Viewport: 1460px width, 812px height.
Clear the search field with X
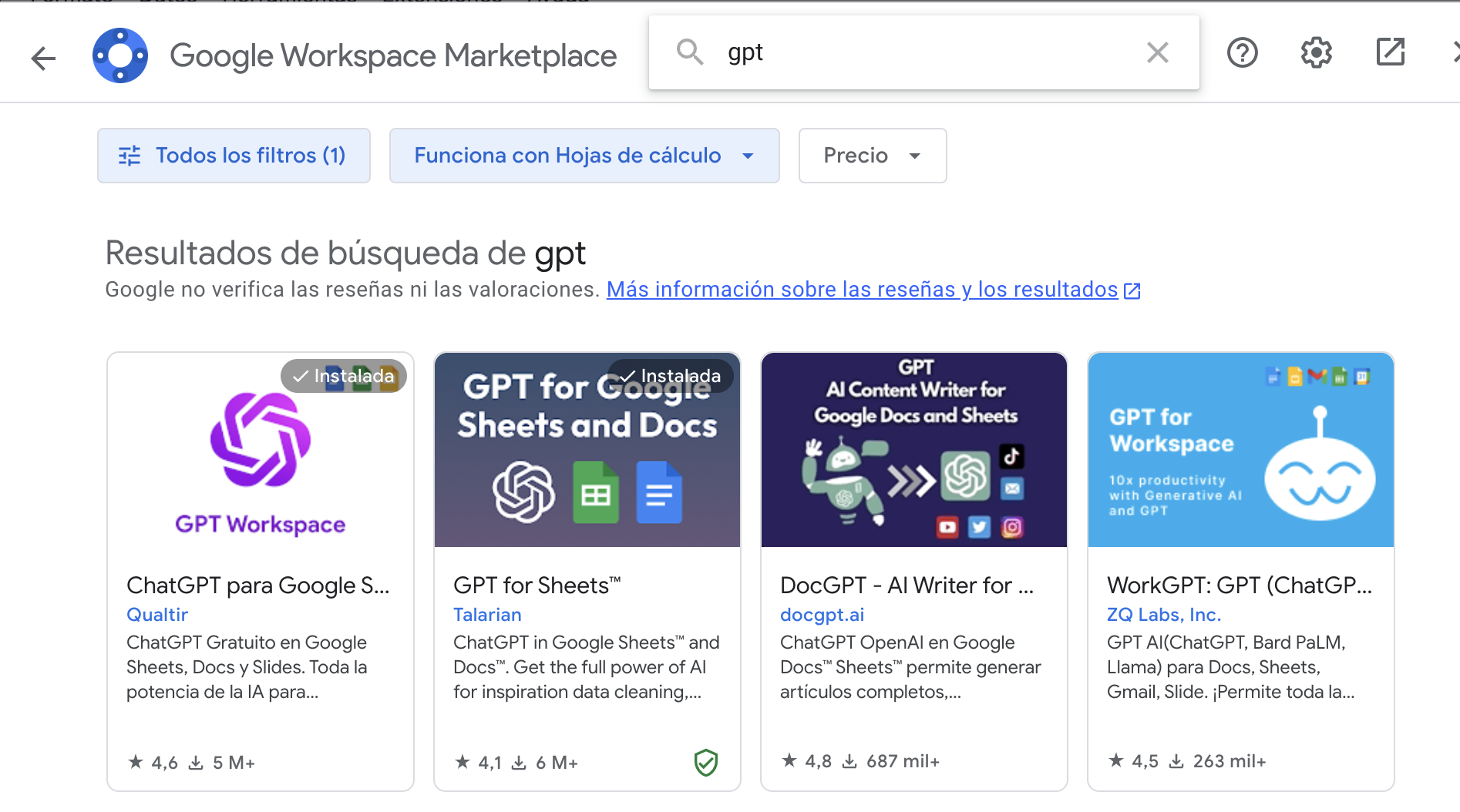coord(1157,52)
